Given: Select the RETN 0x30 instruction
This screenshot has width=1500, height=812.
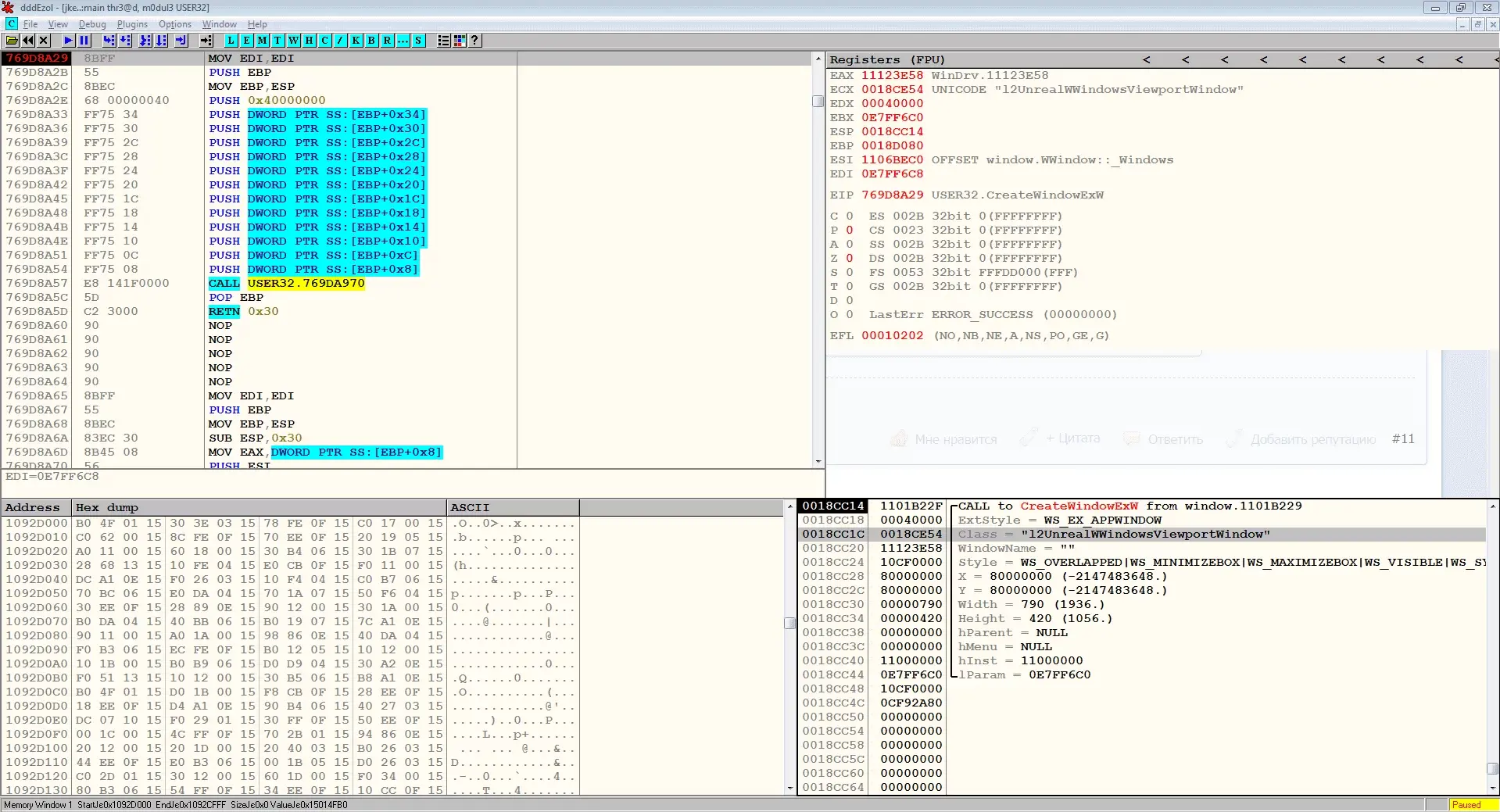Looking at the screenshot, I should click(x=243, y=312).
